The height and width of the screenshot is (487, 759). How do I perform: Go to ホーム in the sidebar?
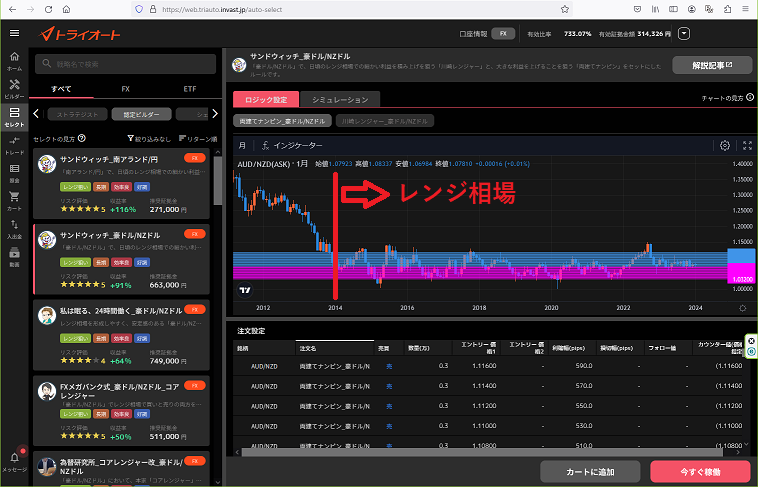pos(15,61)
